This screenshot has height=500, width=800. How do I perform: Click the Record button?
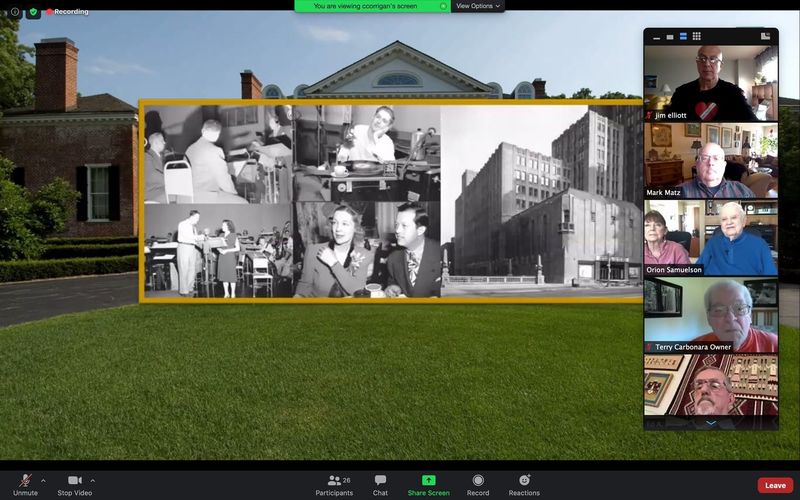(478, 485)
